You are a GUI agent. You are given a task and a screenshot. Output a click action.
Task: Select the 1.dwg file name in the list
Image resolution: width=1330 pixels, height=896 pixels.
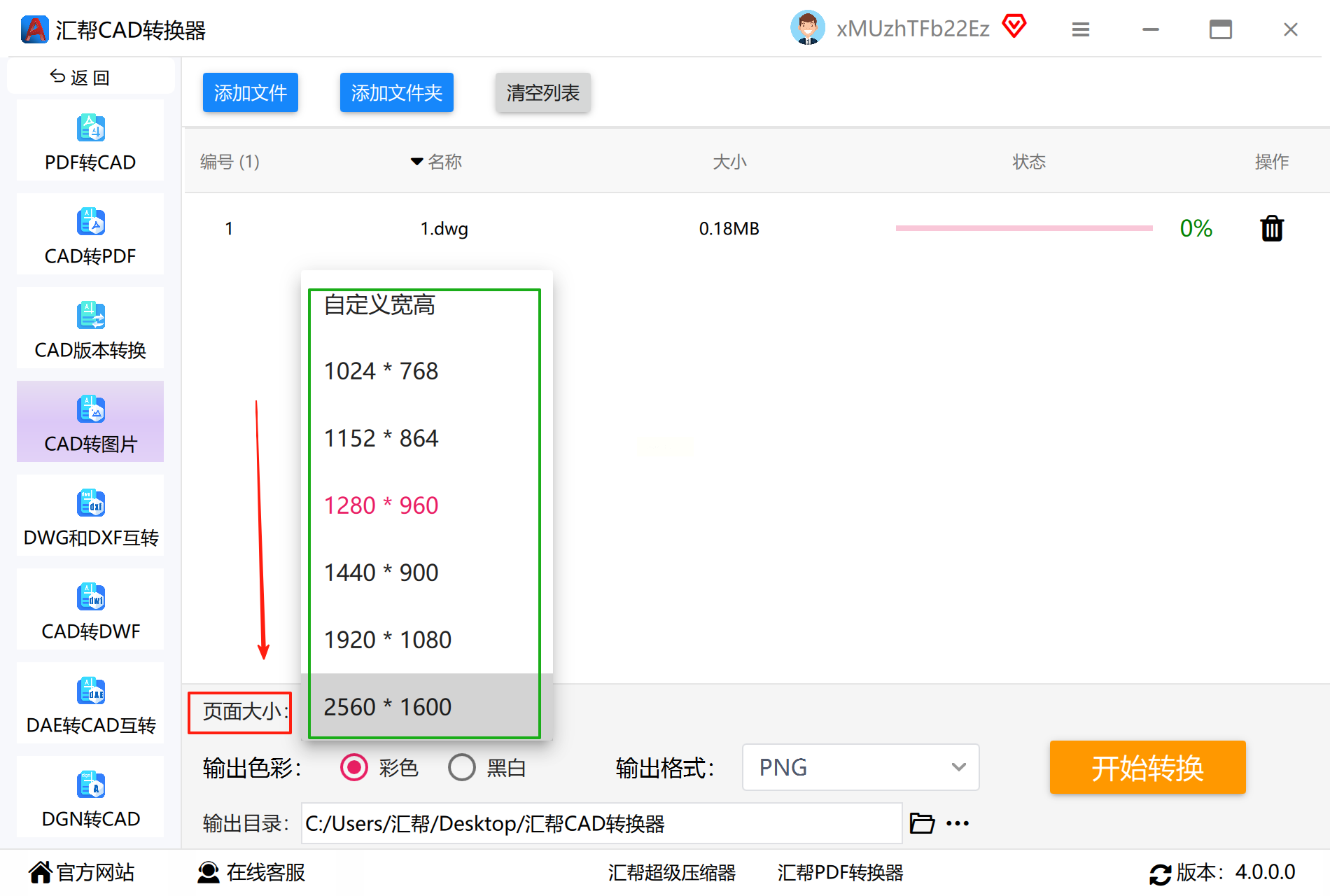pyautogui.click(x=444, y=229)
